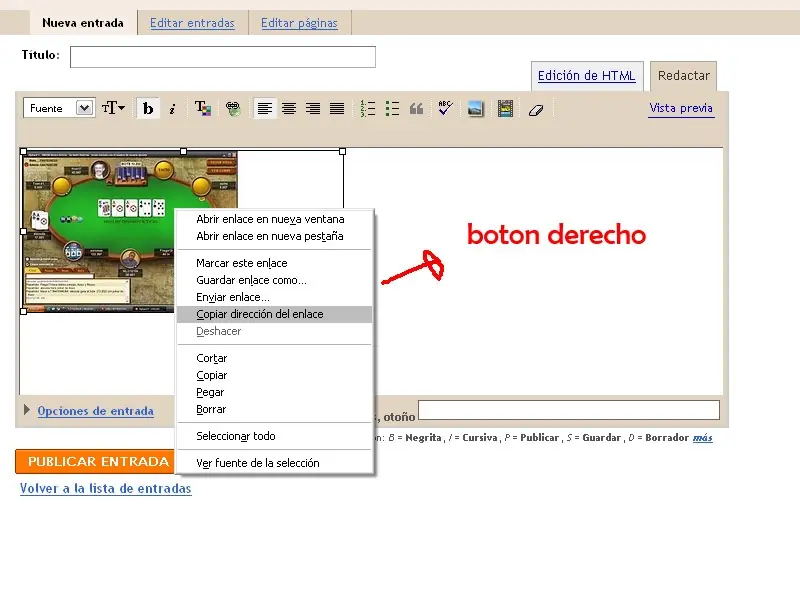Image resolution: width=800 pixels, height=600 pixels.
Task: Open the text size dropdown
Action: click(113, 108)
